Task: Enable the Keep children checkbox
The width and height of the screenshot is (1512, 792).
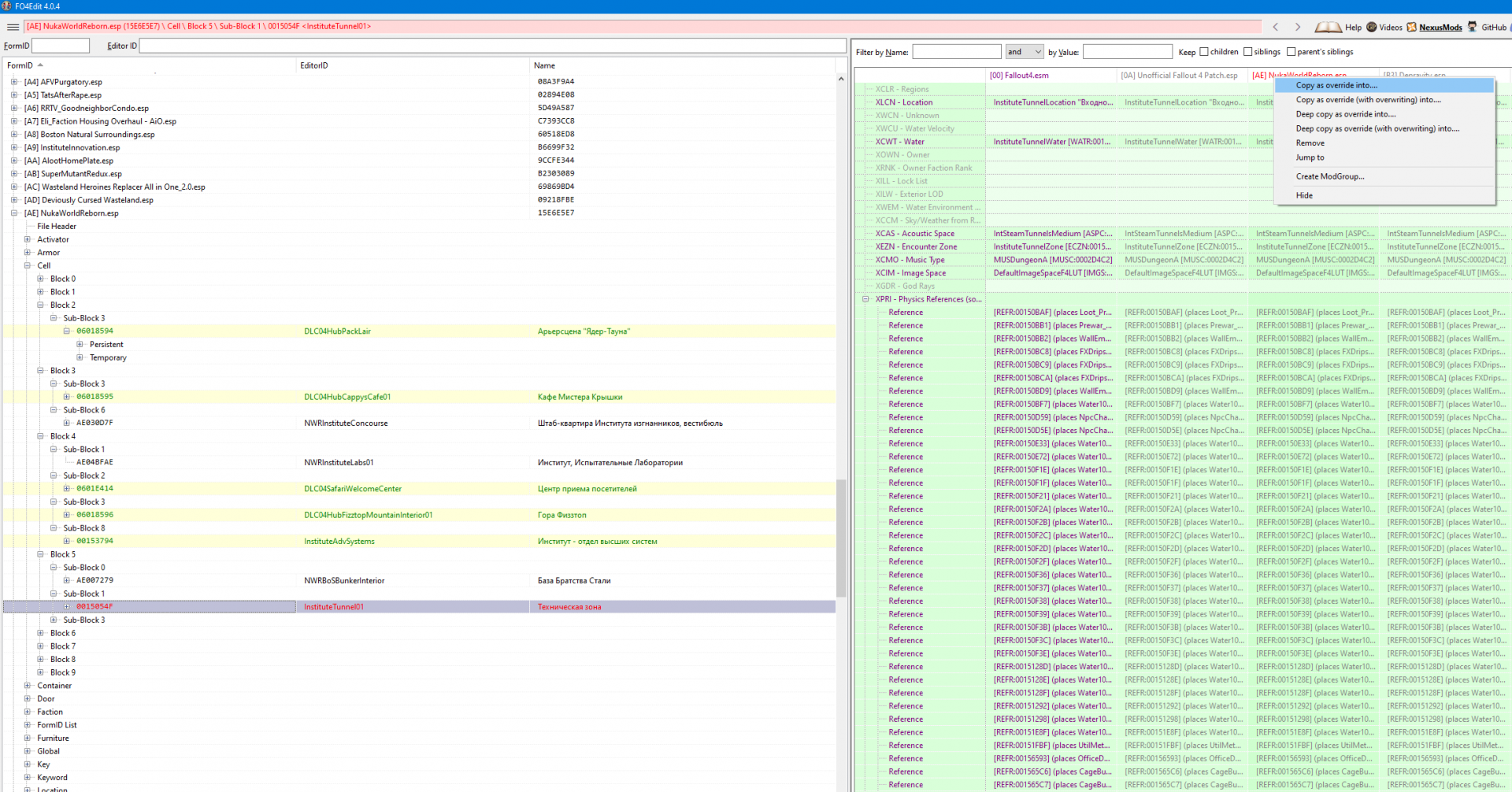Action: 1204,52
